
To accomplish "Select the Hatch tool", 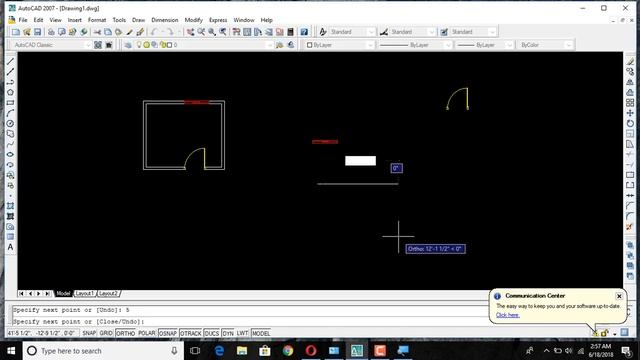I will pos(10,206).
